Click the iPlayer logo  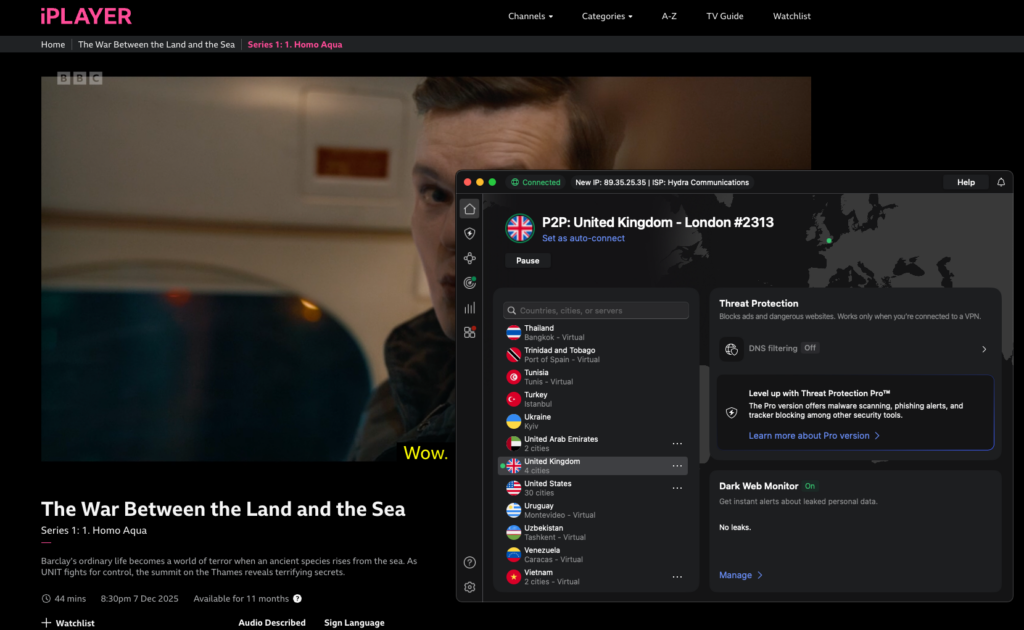coord(86,16)
